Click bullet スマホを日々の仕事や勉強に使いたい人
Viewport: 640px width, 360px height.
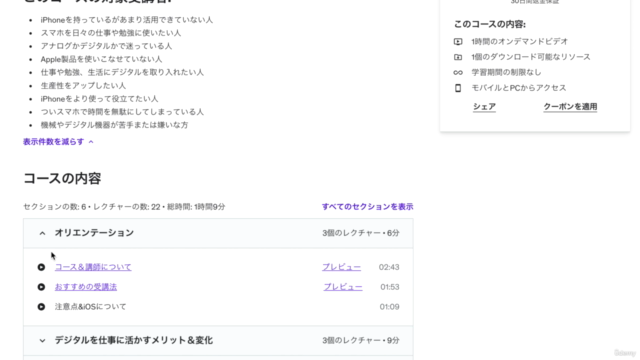pyautogui.click(x=111, y=33)
